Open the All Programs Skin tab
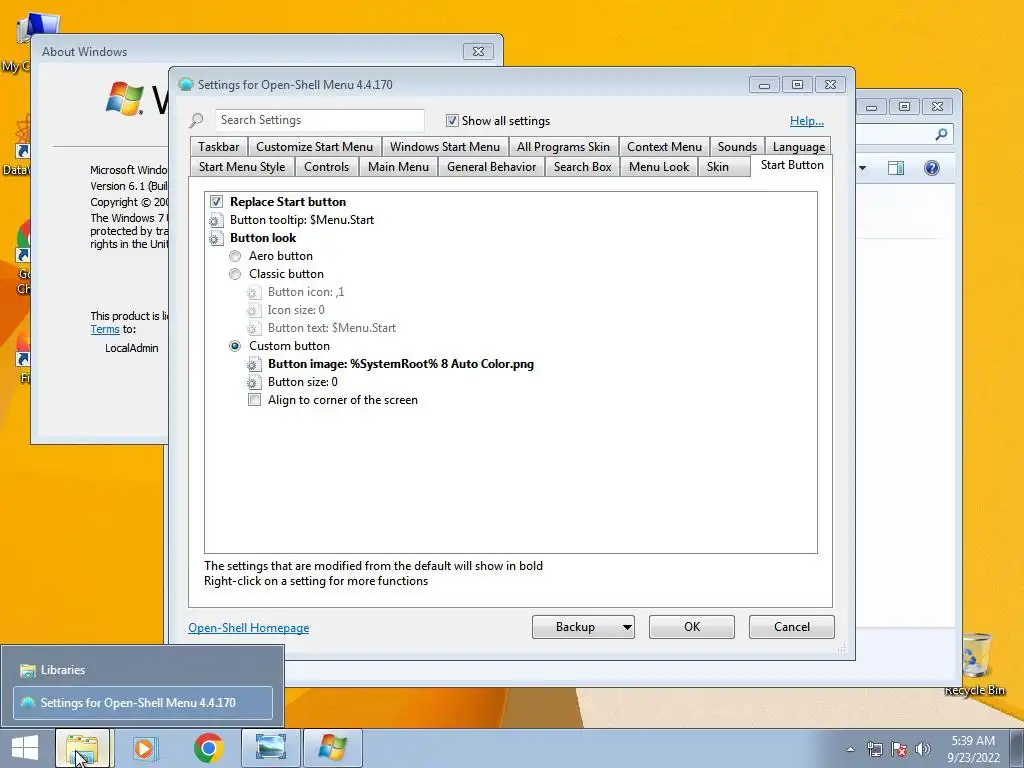This screenshot has height=768, width=1024. (x=563, y=147)
